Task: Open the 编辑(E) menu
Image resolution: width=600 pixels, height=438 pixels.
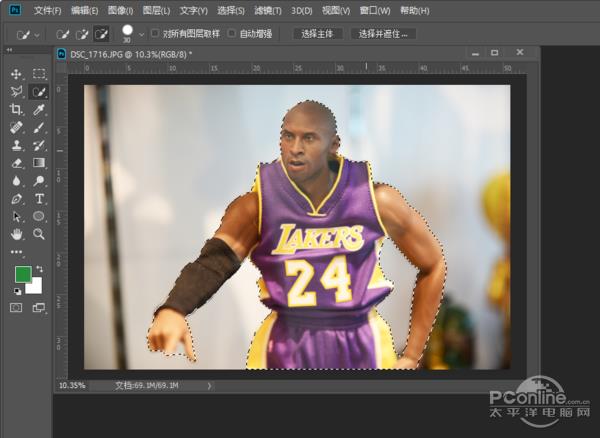Action: tap(84, 11)
